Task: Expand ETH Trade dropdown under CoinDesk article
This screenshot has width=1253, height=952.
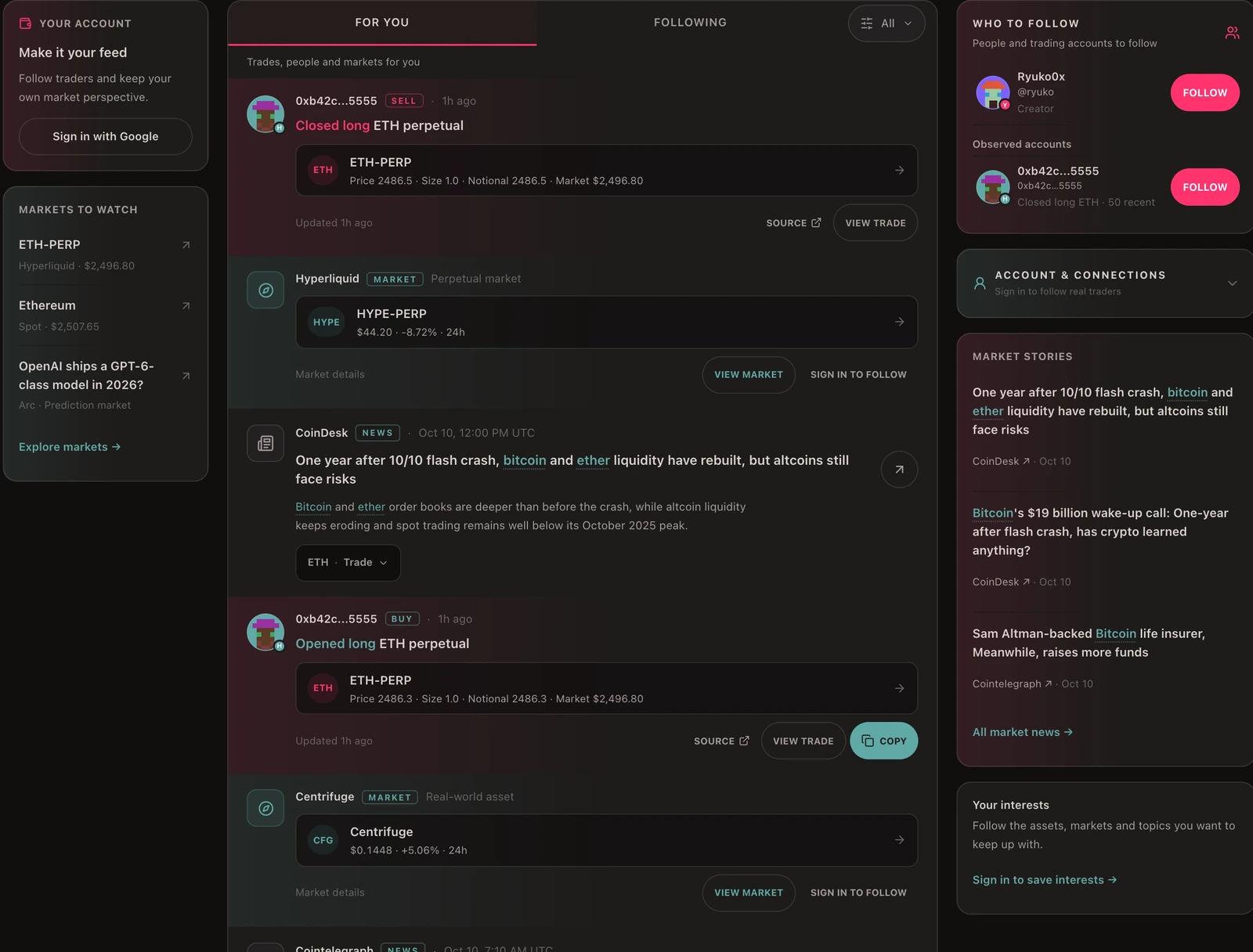Action: point(348,563)
